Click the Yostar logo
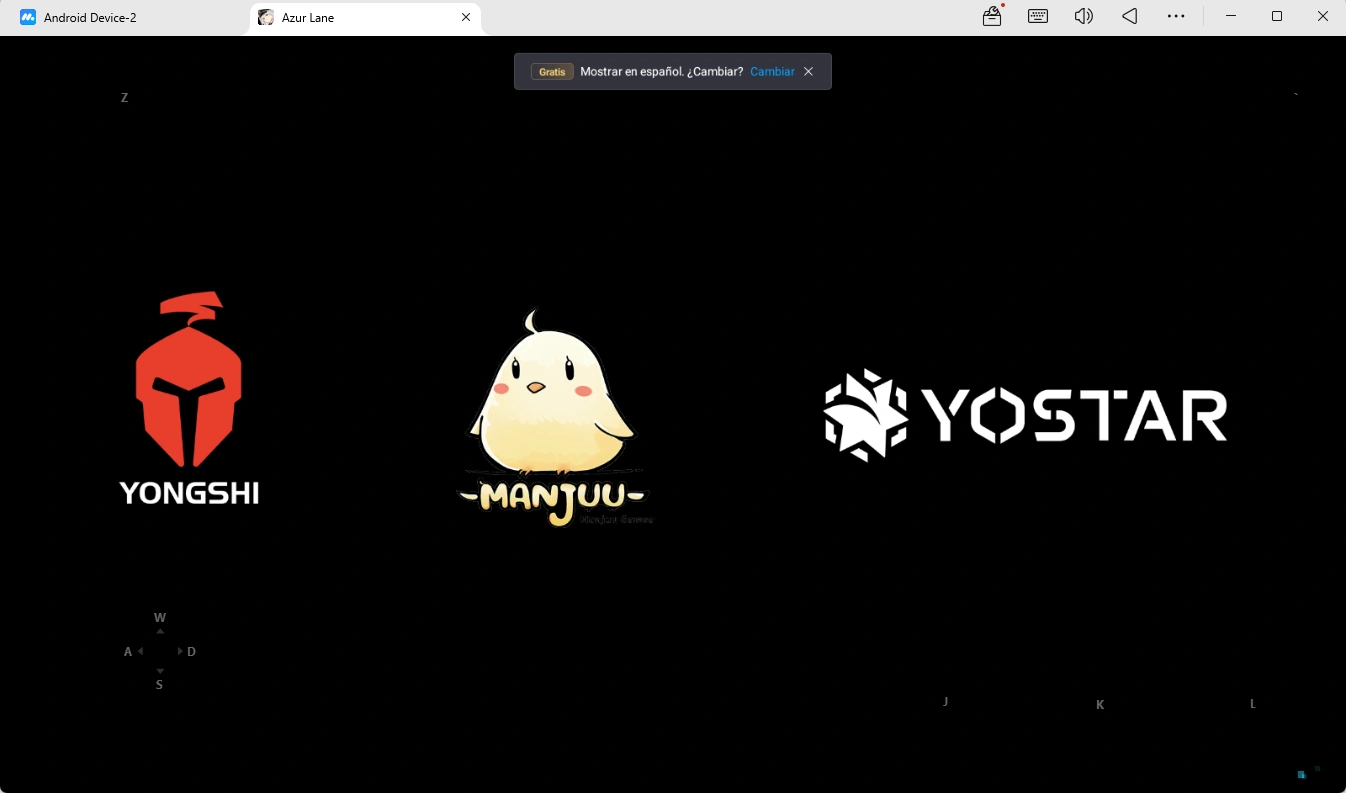Image resolution: width=1346 pixels, height=793 pixels. click(1025, 415)
